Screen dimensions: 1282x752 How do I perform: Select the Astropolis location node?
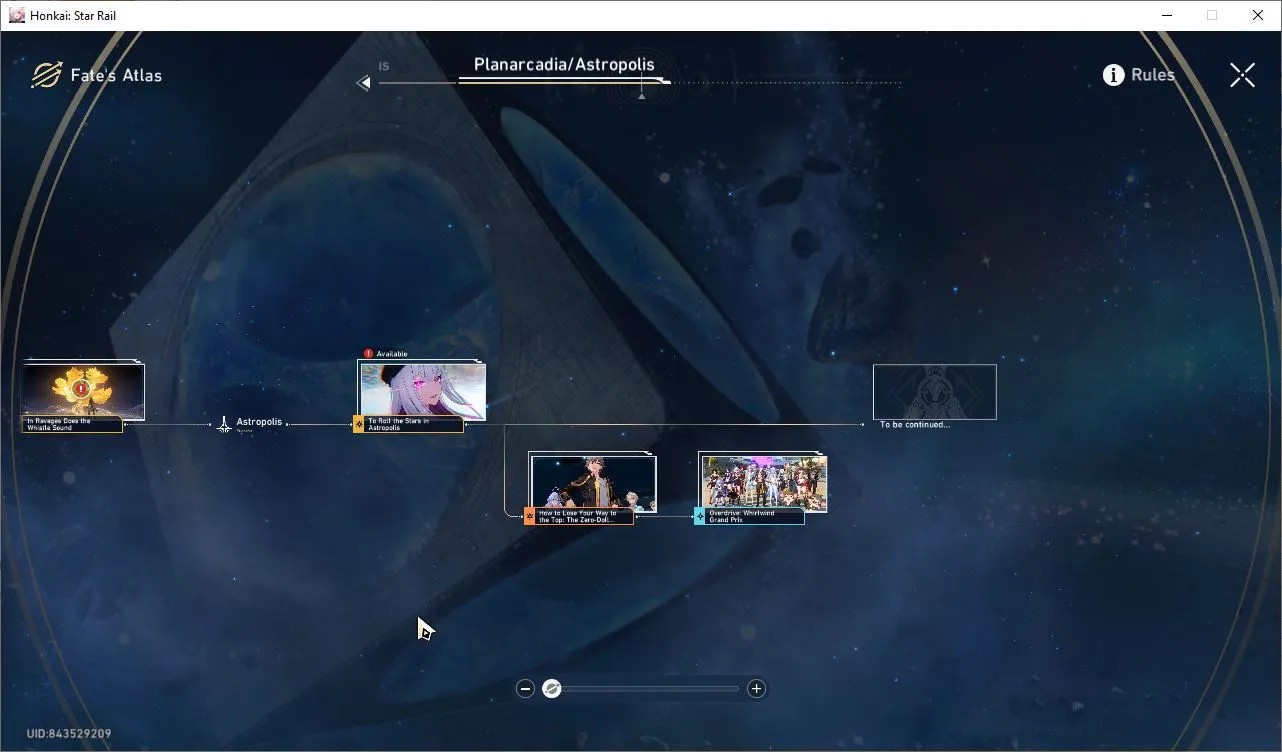coord(250,424)
